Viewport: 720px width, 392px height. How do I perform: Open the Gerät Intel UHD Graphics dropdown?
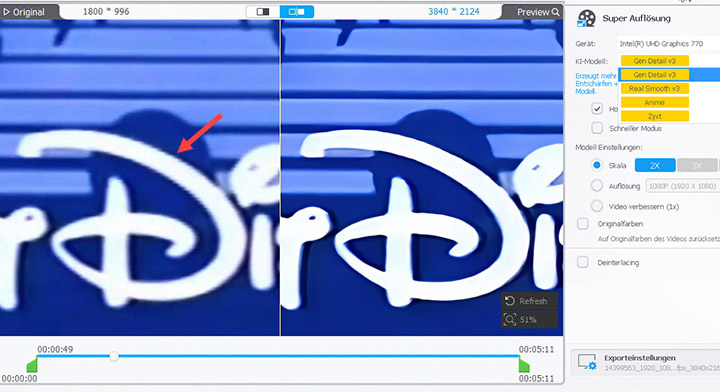tap(669, 44)
